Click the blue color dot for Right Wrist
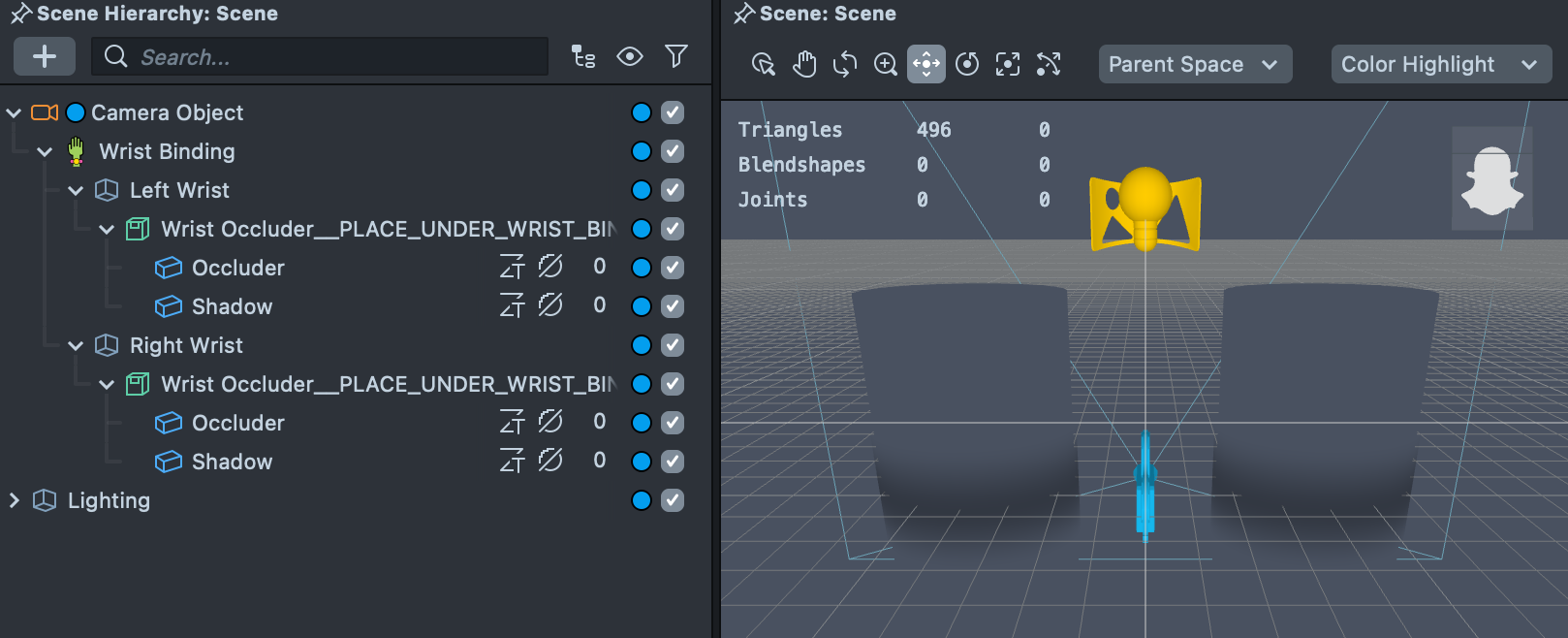This screenshot has width=1568, height=638. coord(641,345)
